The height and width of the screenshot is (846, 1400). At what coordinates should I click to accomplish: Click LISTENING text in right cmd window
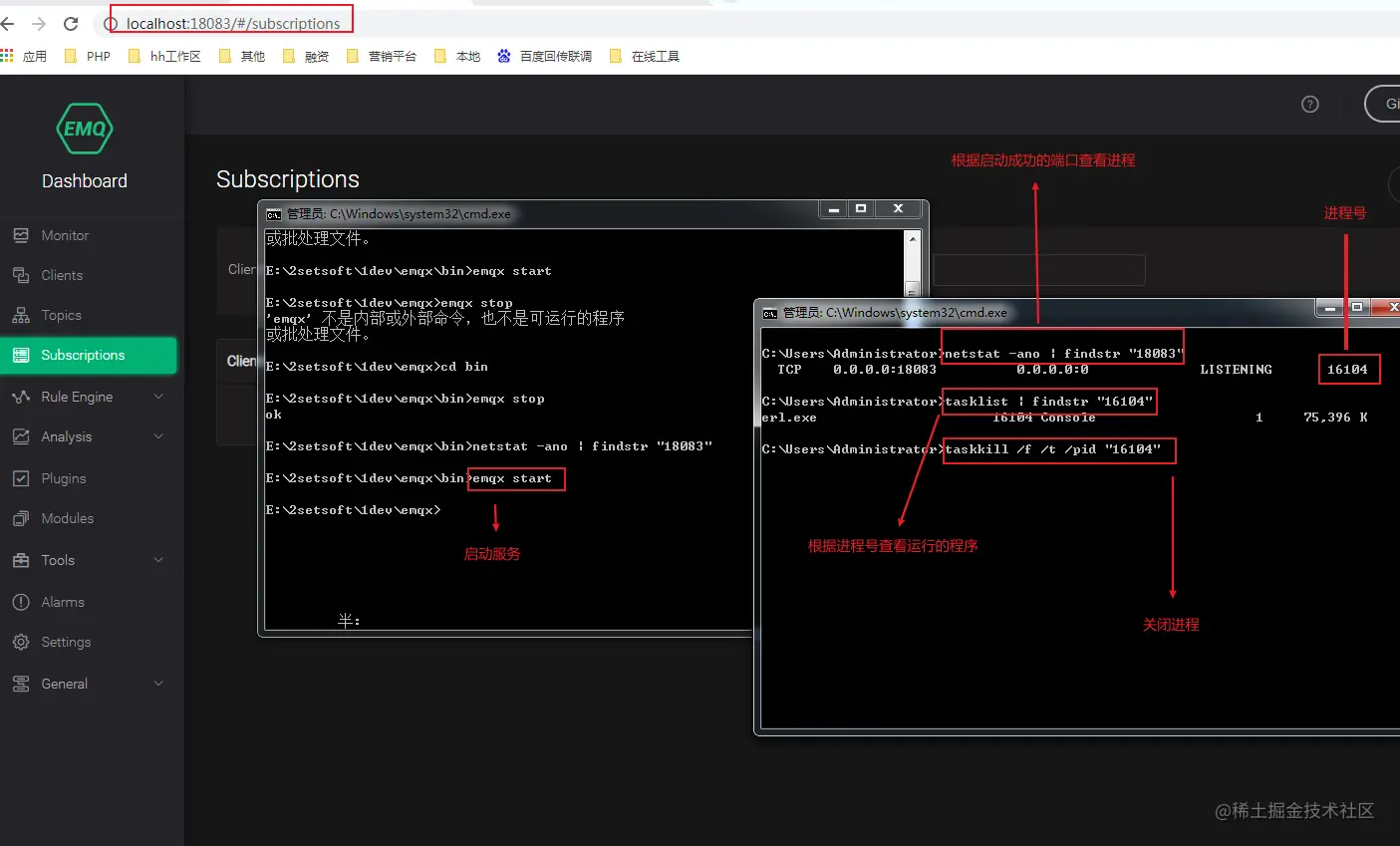(1236, 370)
